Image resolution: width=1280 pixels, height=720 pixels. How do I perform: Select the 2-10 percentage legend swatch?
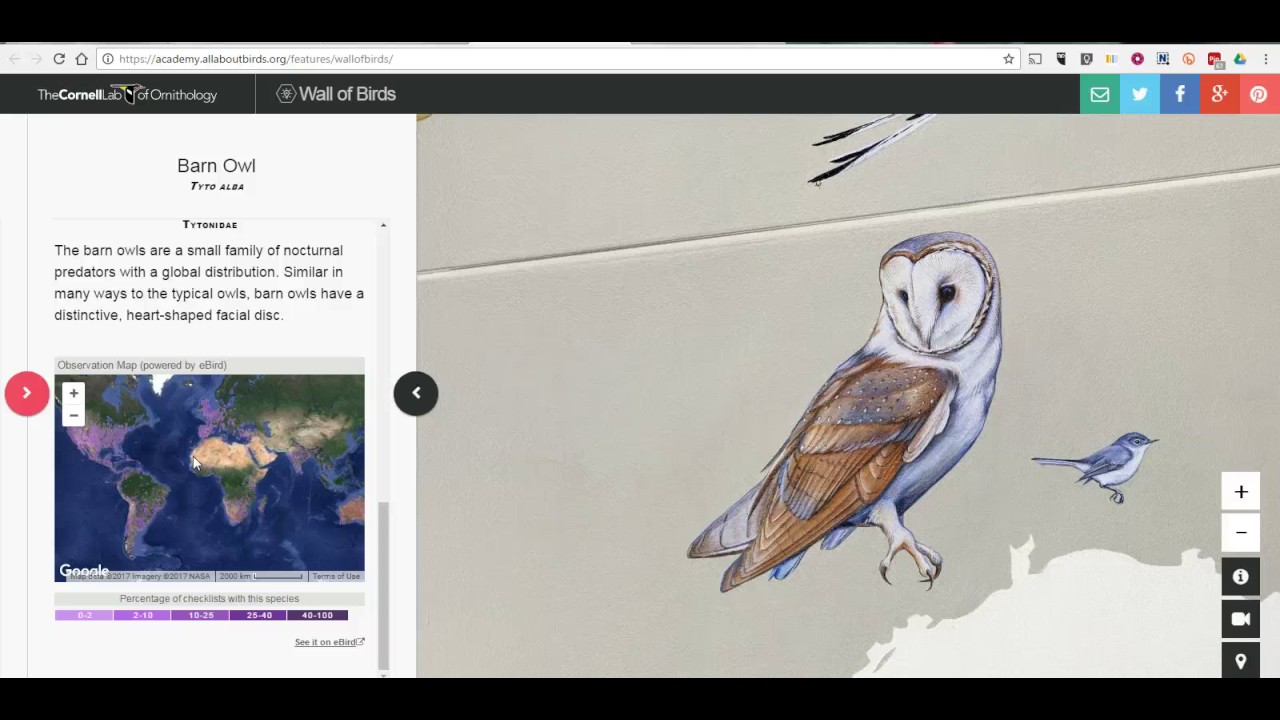point(143,615)
